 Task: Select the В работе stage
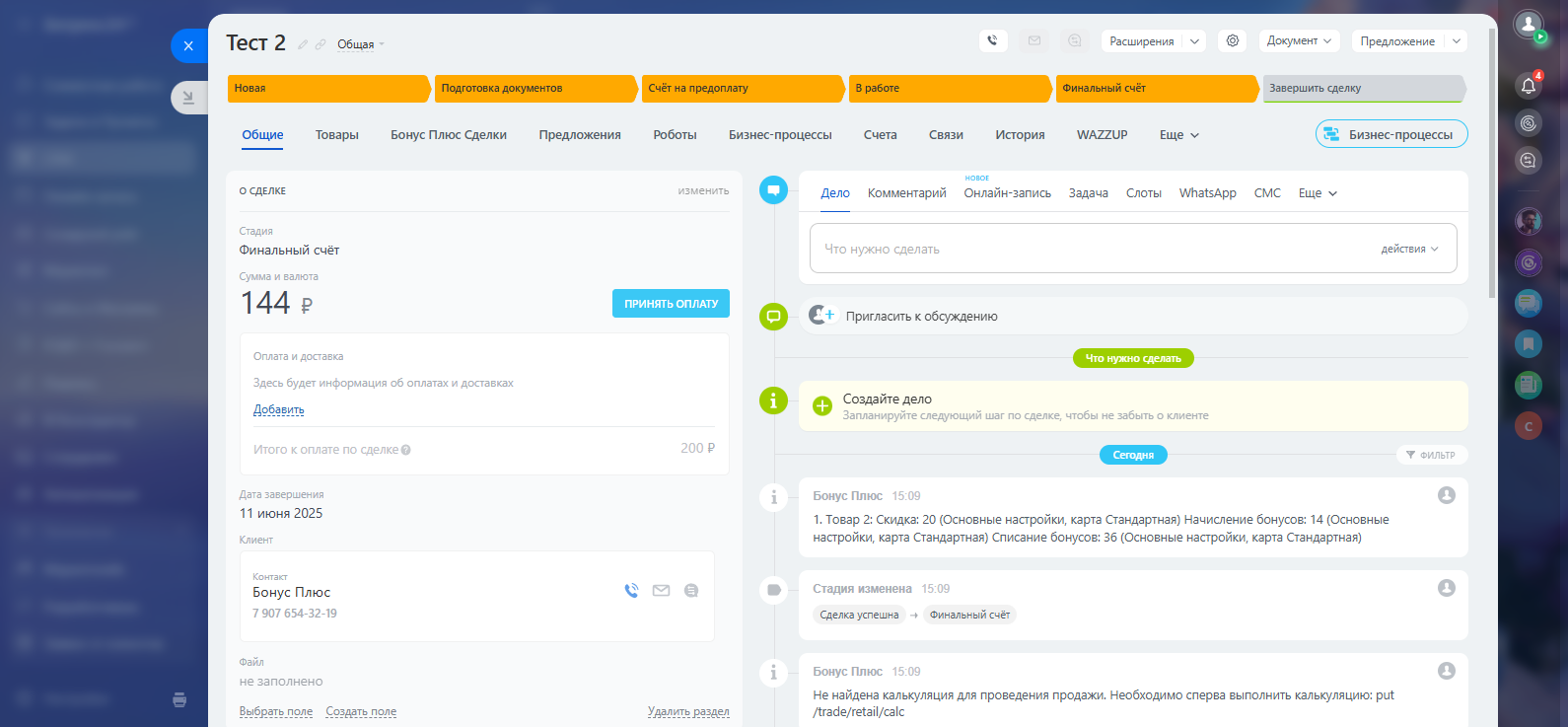947,89
